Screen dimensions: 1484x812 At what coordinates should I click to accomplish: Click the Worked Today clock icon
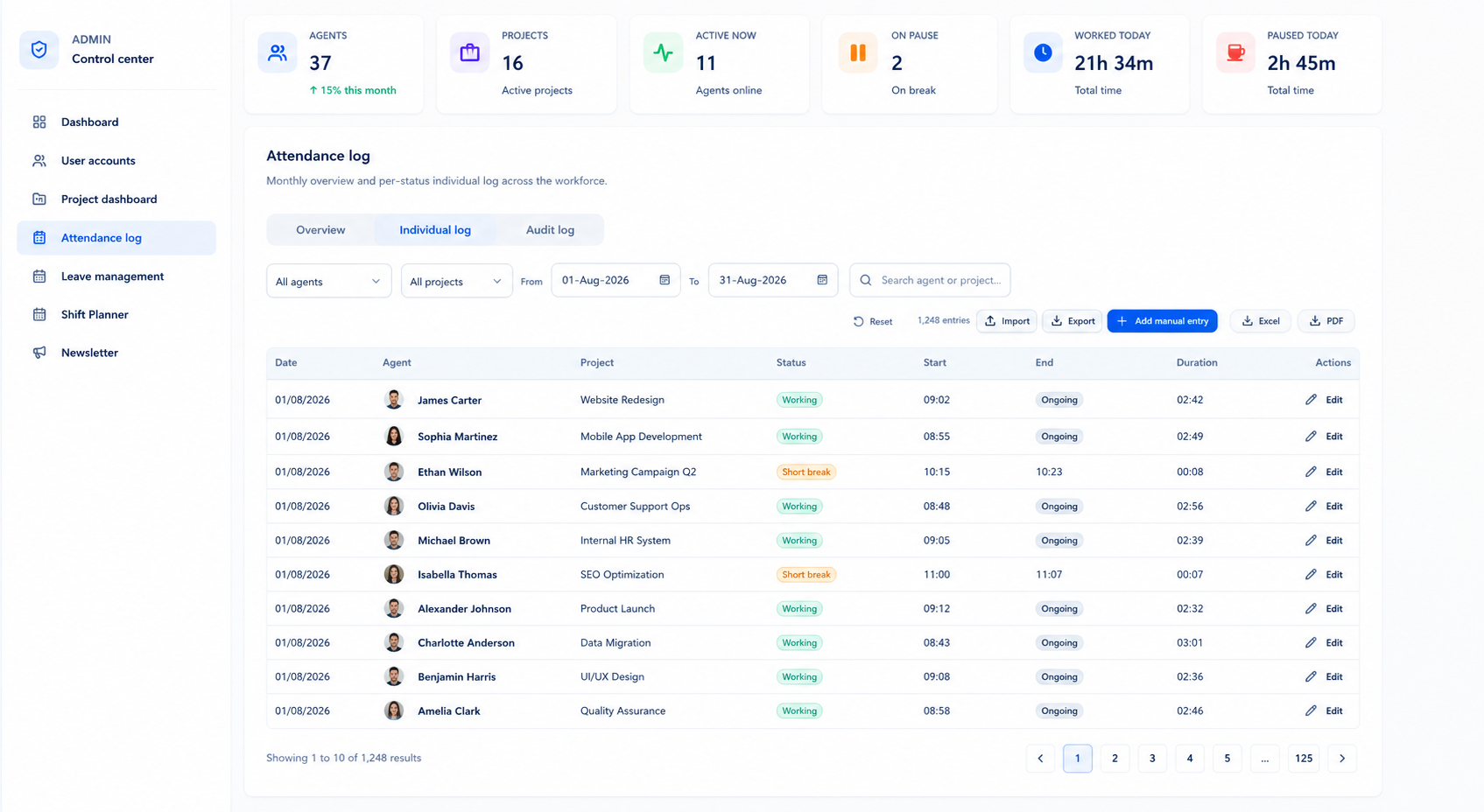coord(1043,52)
